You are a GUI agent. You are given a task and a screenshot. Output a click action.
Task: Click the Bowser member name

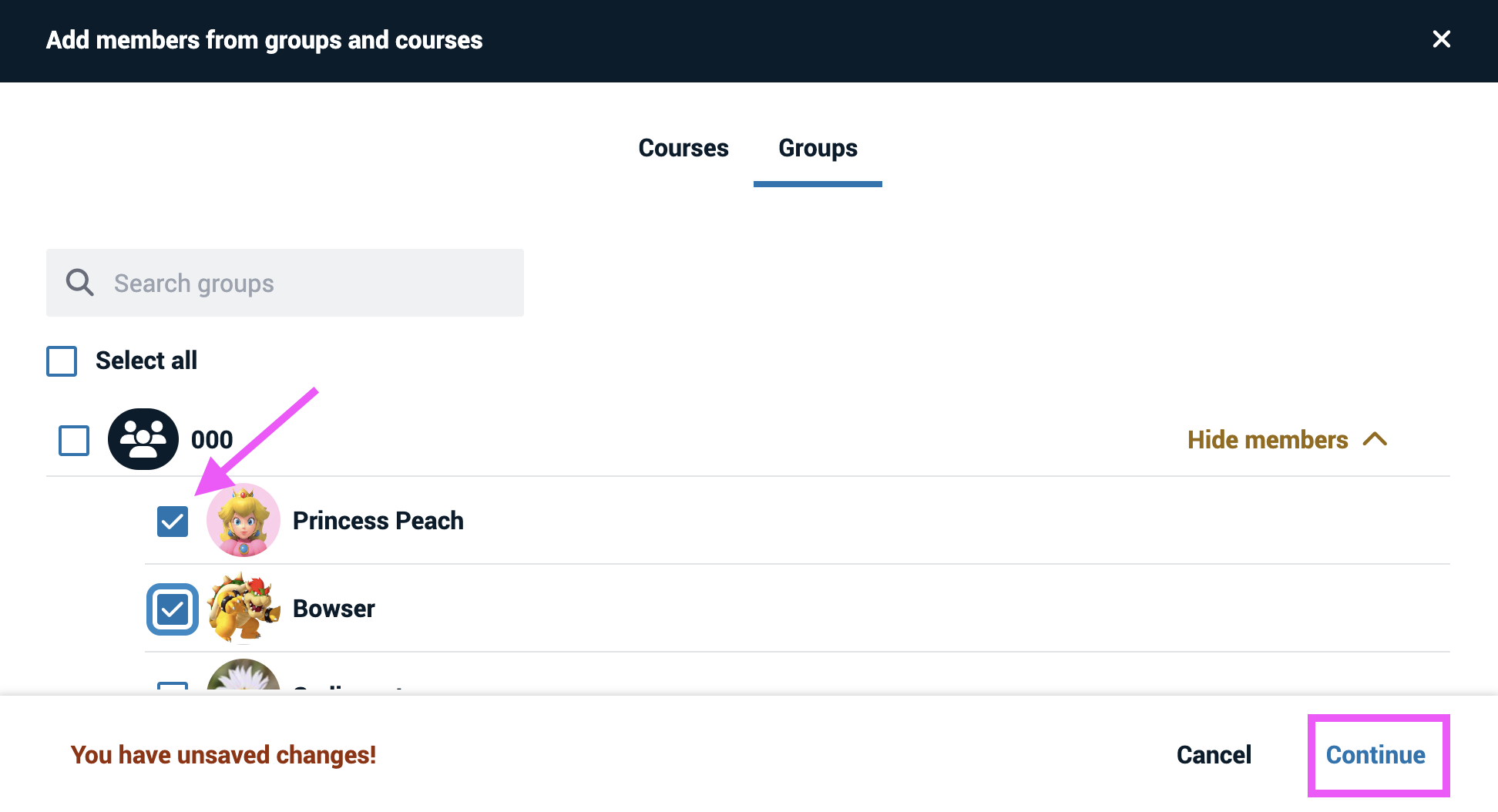(x=334, y=609)
